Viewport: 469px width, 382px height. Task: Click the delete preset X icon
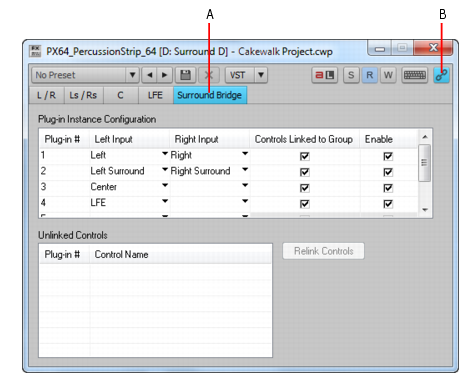[209, 75]
